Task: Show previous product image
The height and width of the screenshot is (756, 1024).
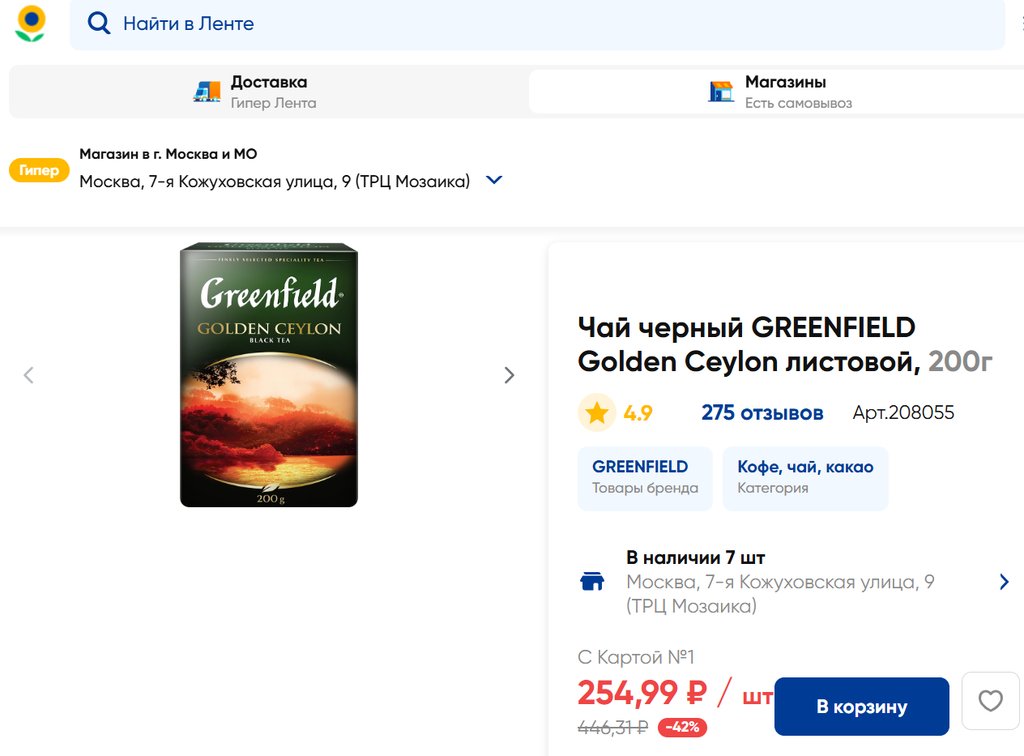Action: coord(29,375)
